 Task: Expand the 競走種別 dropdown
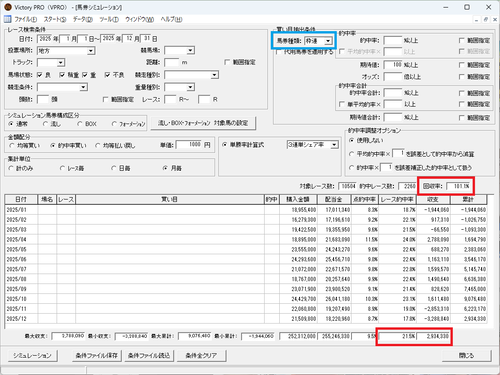(214, 75)
